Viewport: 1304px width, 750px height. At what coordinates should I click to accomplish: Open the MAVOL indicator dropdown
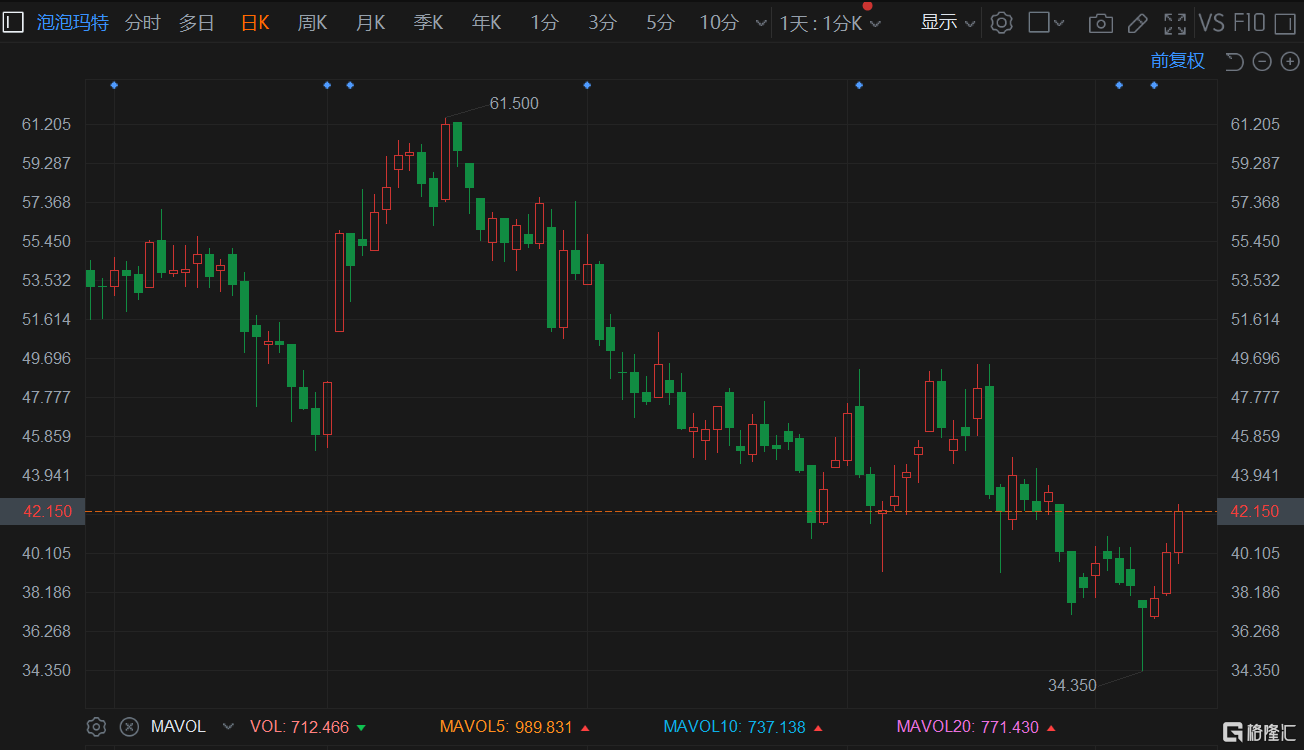pos(228,727)
